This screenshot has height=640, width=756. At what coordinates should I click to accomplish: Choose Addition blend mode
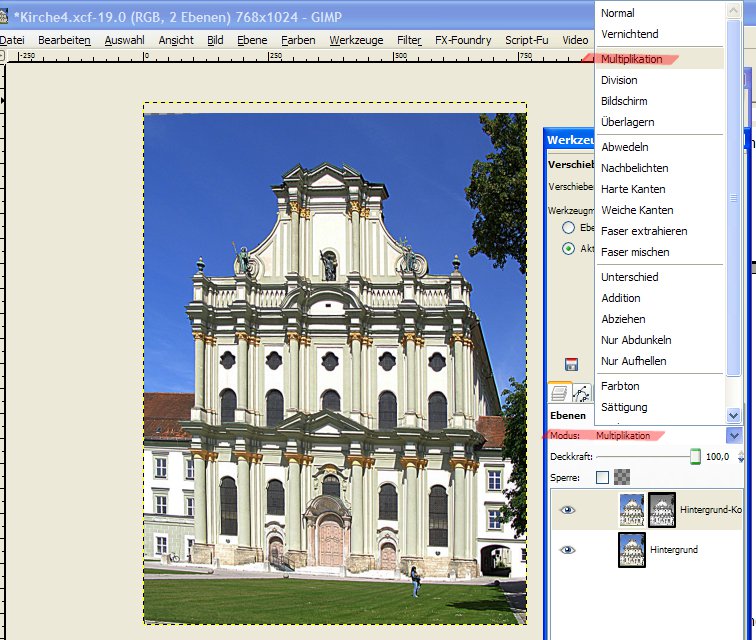621,298
